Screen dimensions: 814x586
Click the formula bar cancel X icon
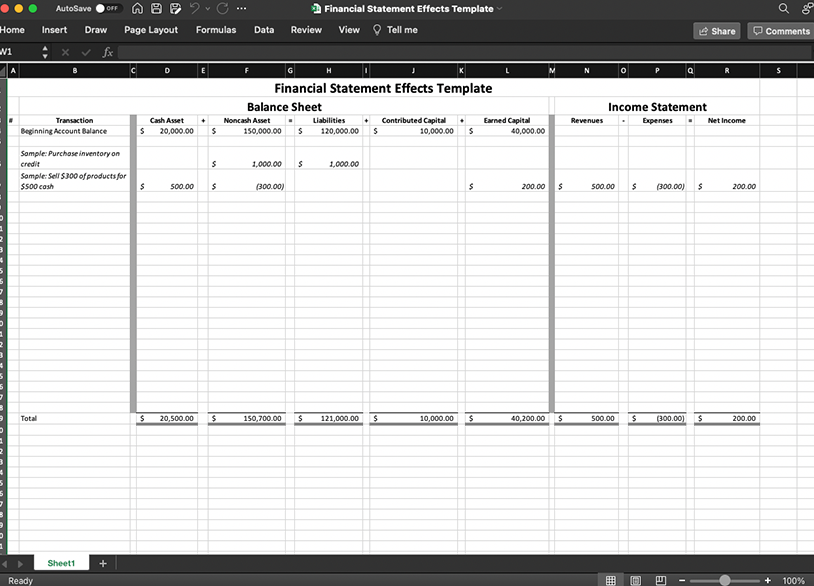pyautogui.click(x=65, y=52)
